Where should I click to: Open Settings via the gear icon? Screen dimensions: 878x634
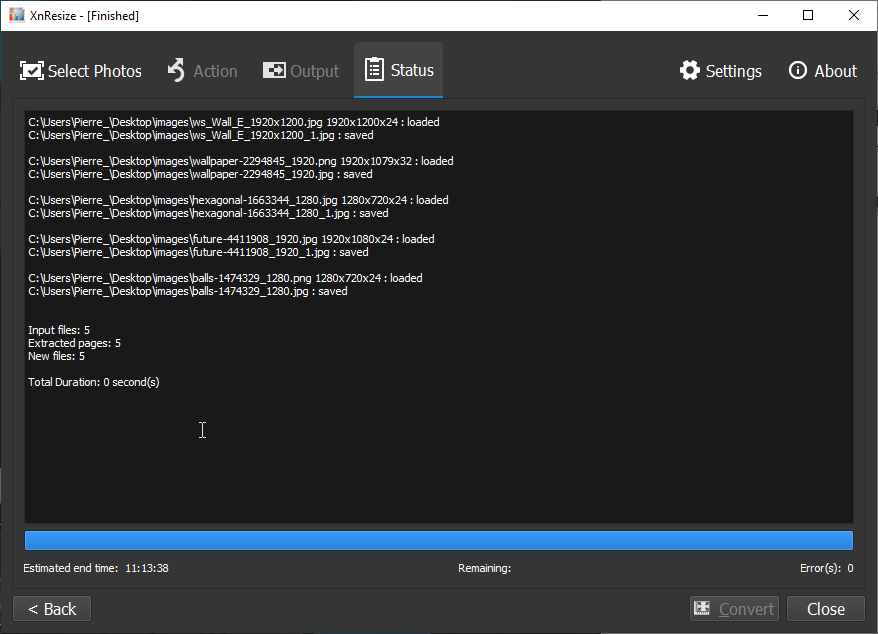coord(690,71)
